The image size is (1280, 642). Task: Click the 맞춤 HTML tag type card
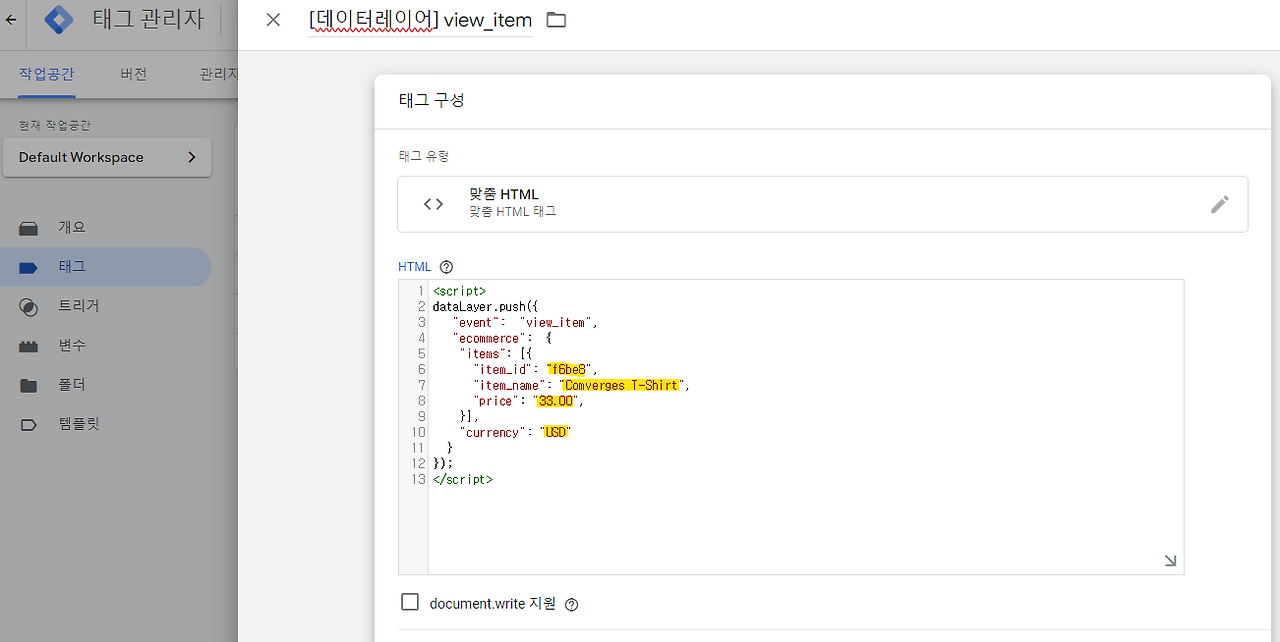click(x=822, y=203)
